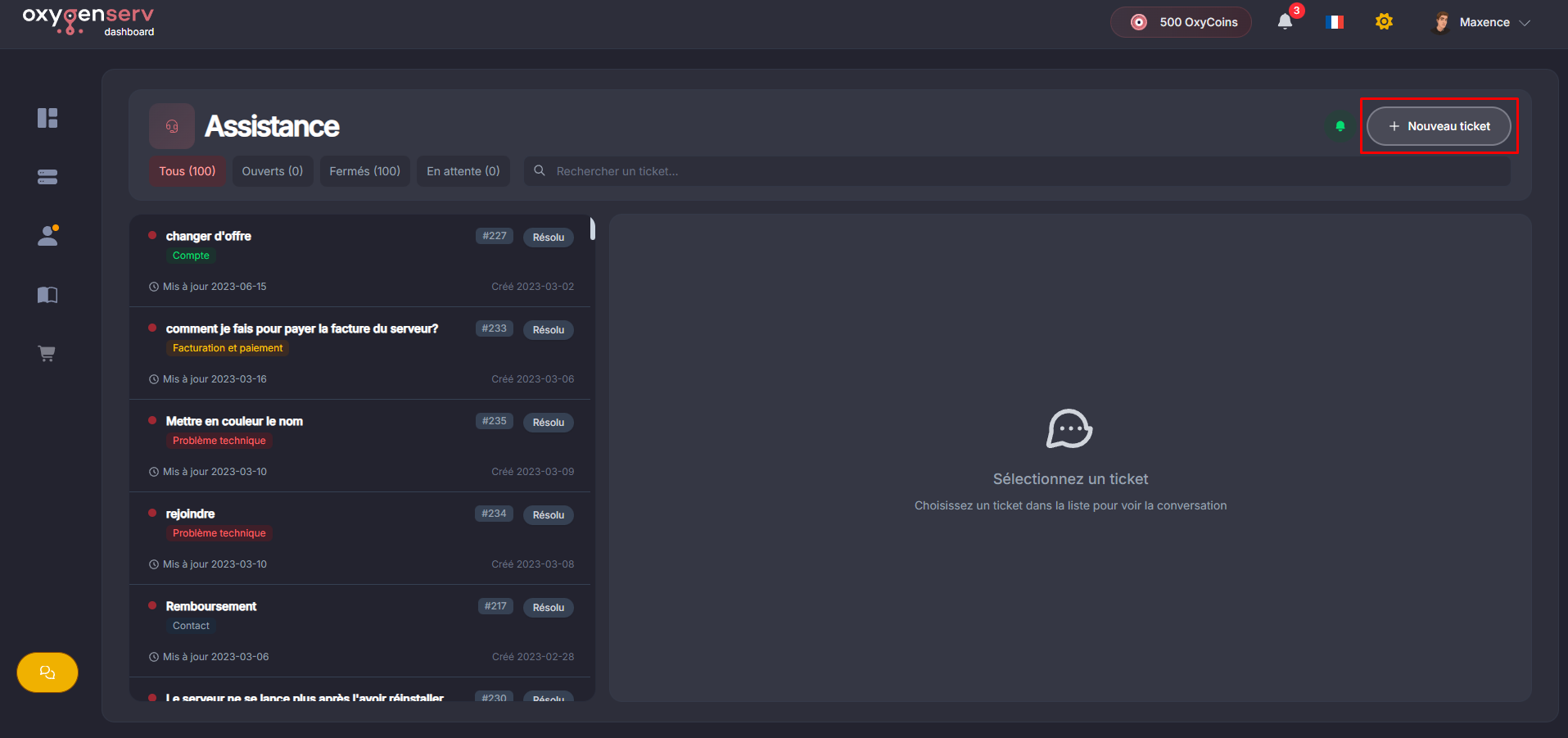Open the documentation book icon in sidebar
Viewport: 1568px width, 738px height.
tap(47, 295)
